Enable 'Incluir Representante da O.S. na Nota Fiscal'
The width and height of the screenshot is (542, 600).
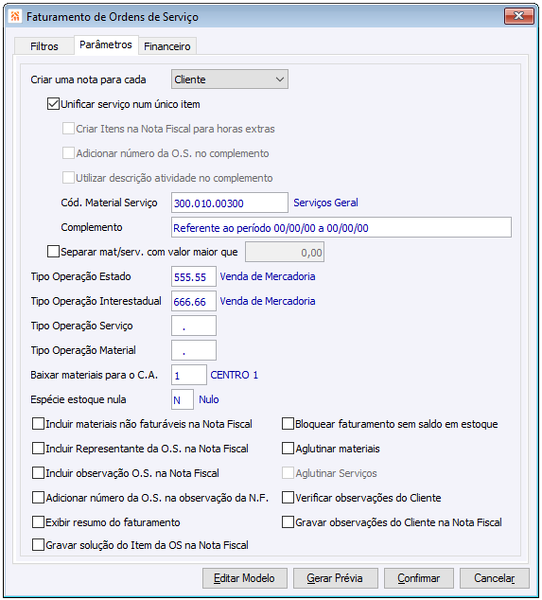tap(38, 448)
